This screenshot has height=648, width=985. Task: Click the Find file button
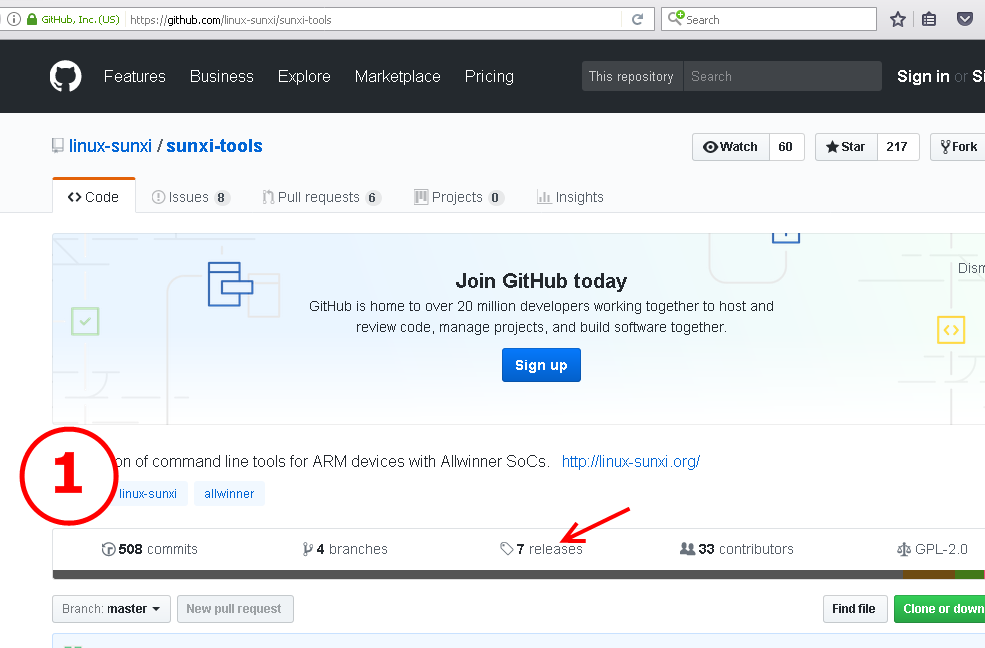tap(854, 609)
